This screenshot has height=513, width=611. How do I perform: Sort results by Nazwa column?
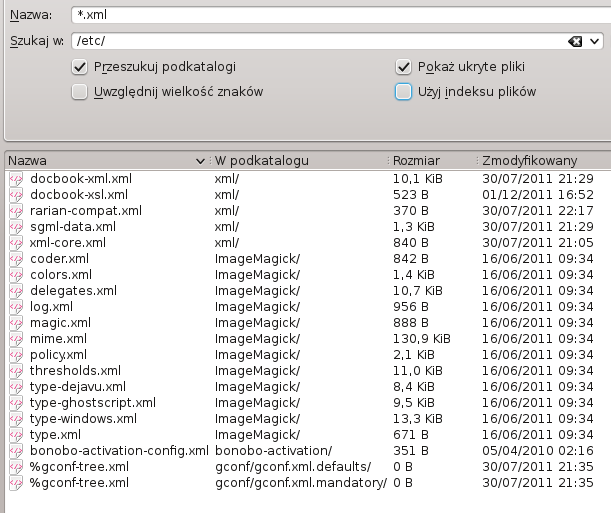pyautogui.click(x=100, y=160)
